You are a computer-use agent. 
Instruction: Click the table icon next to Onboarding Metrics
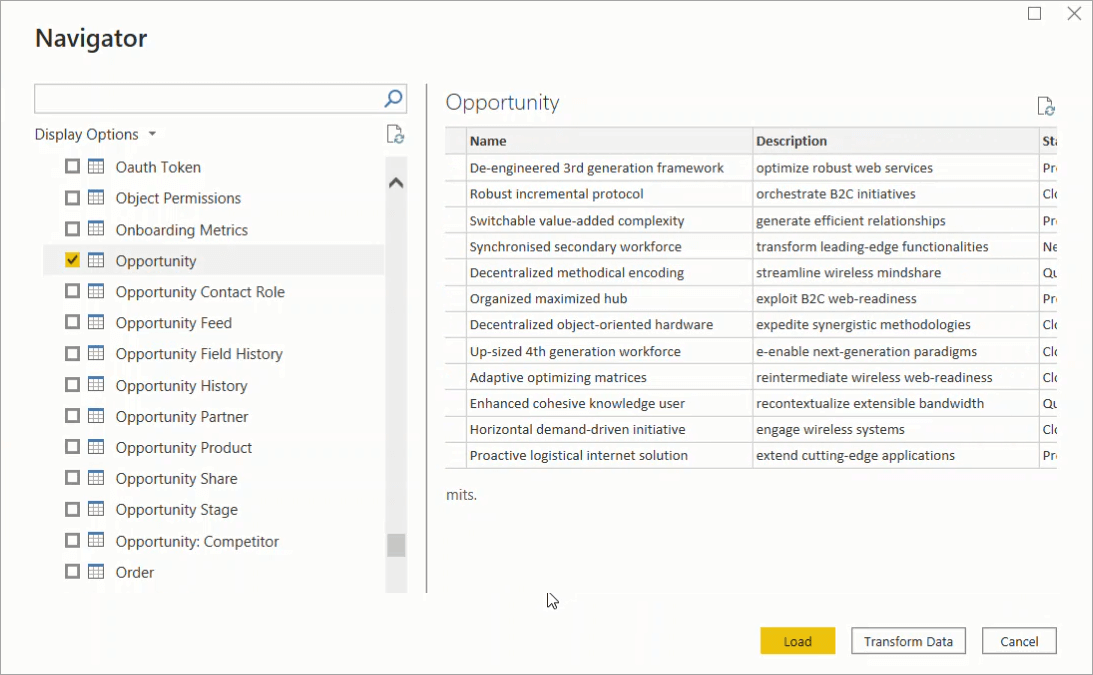tap(95, 229)
